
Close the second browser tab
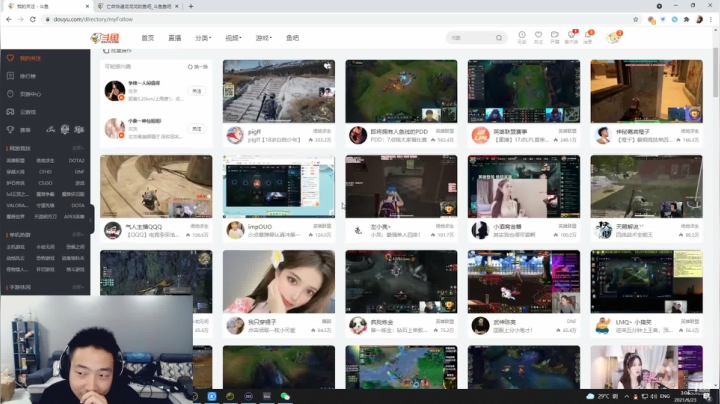tap(177, 6)
